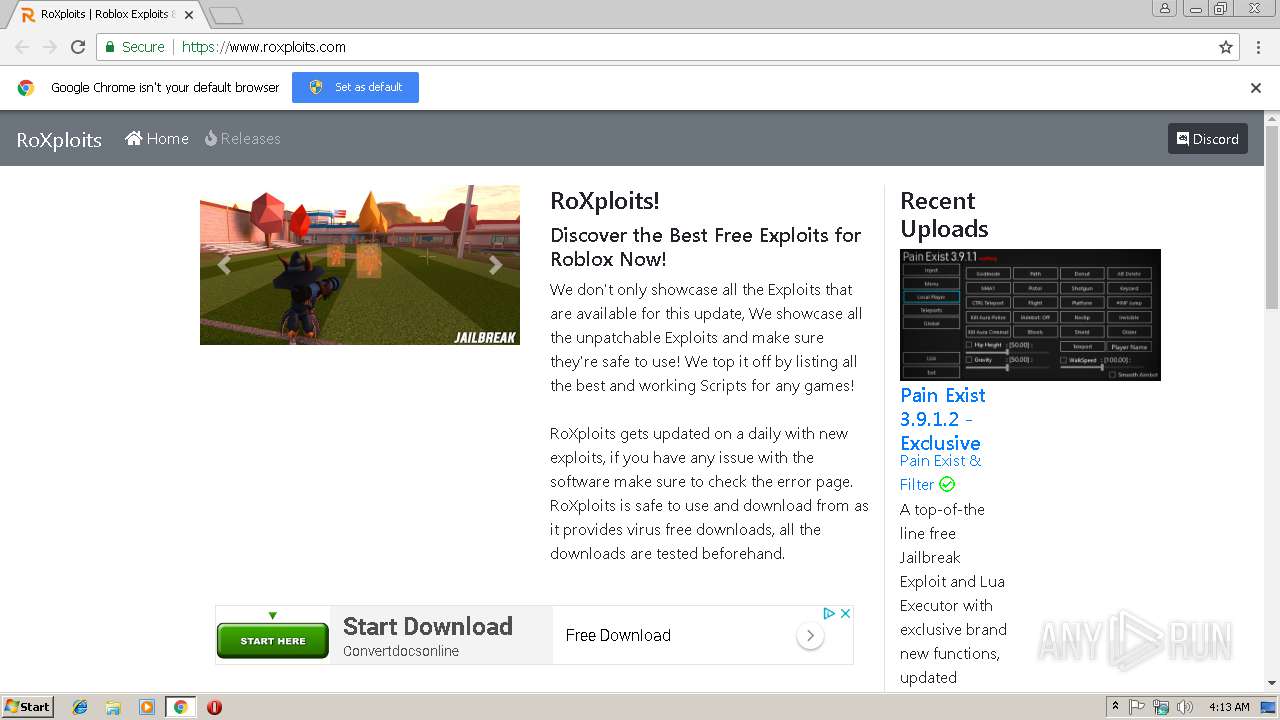This screenshot has height=720, width=1280.
Task: Click the "RoXploits!" heading text
Action: [x=605, y=201]
